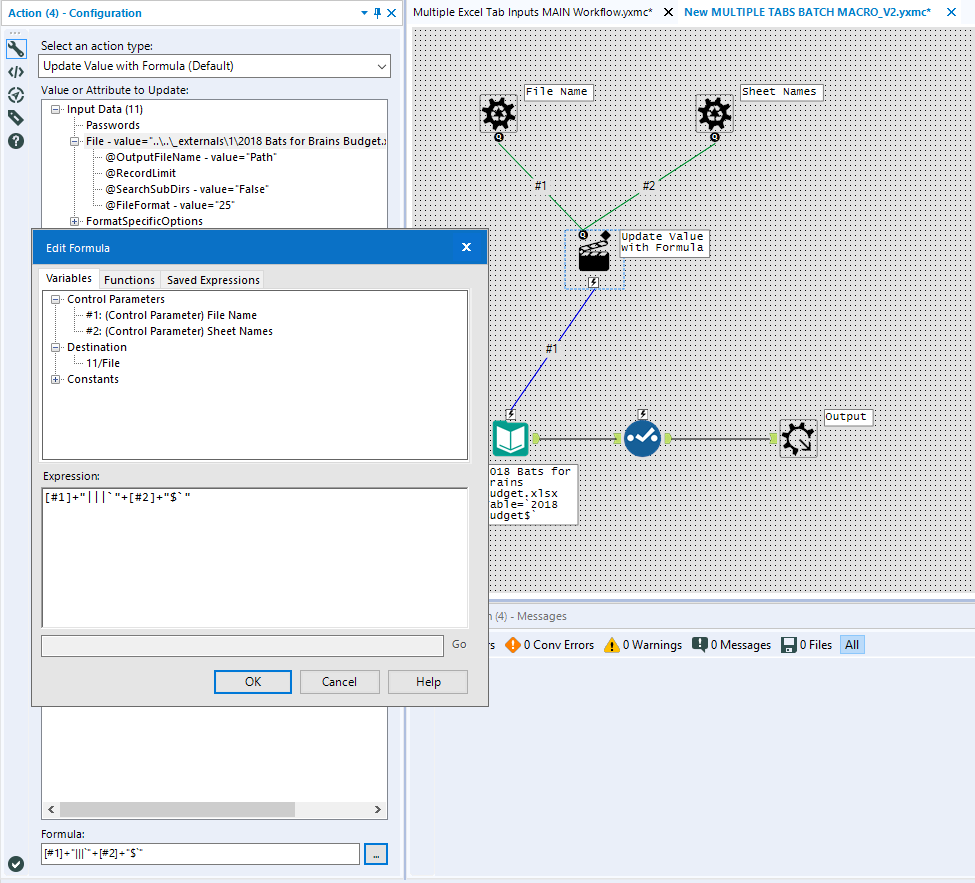Select the Sheet Names control parameter tool
This screenshot has width=975, height=883.
(x=714, y=114)
